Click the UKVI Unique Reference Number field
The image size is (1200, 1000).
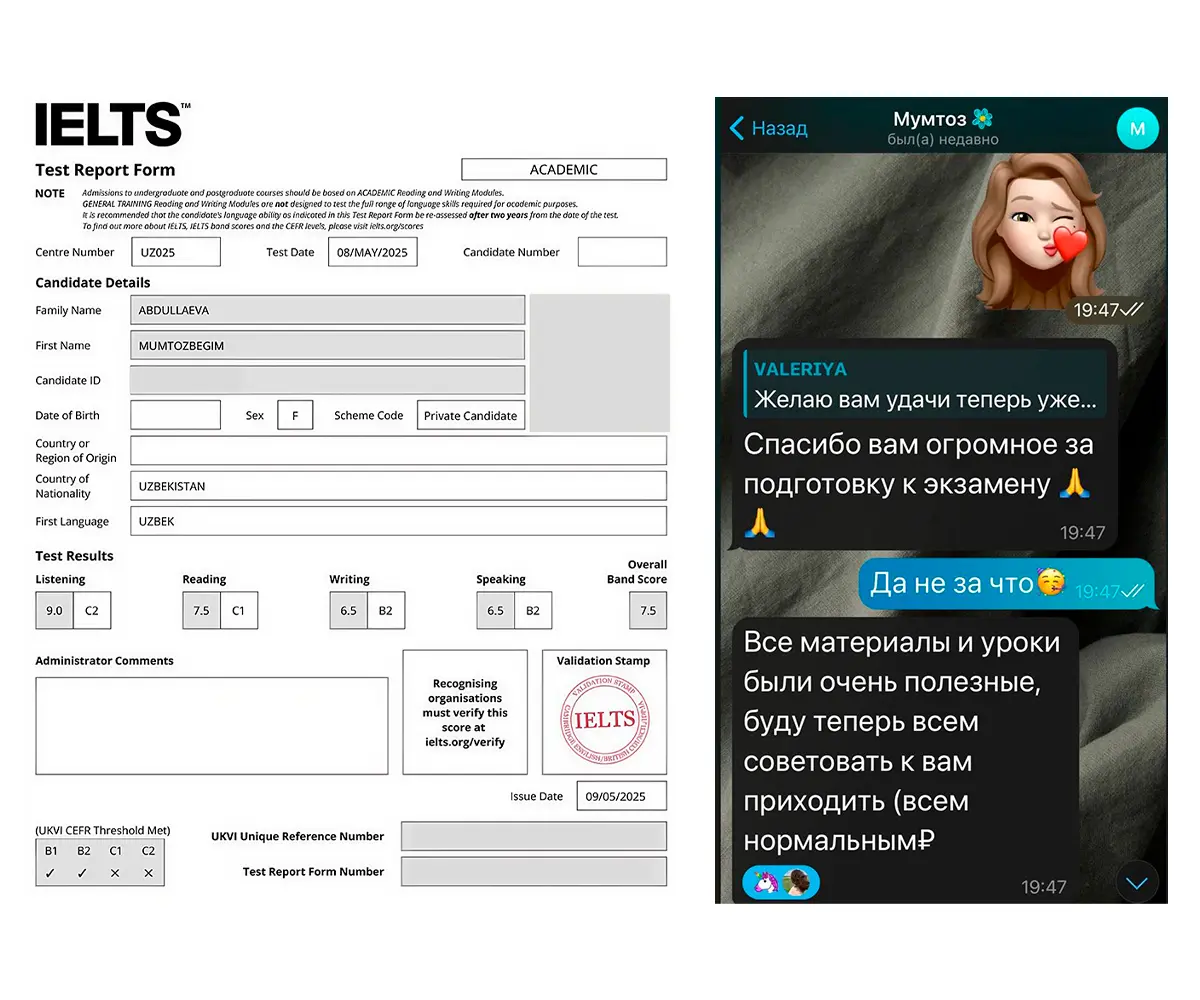pos(534,836)
